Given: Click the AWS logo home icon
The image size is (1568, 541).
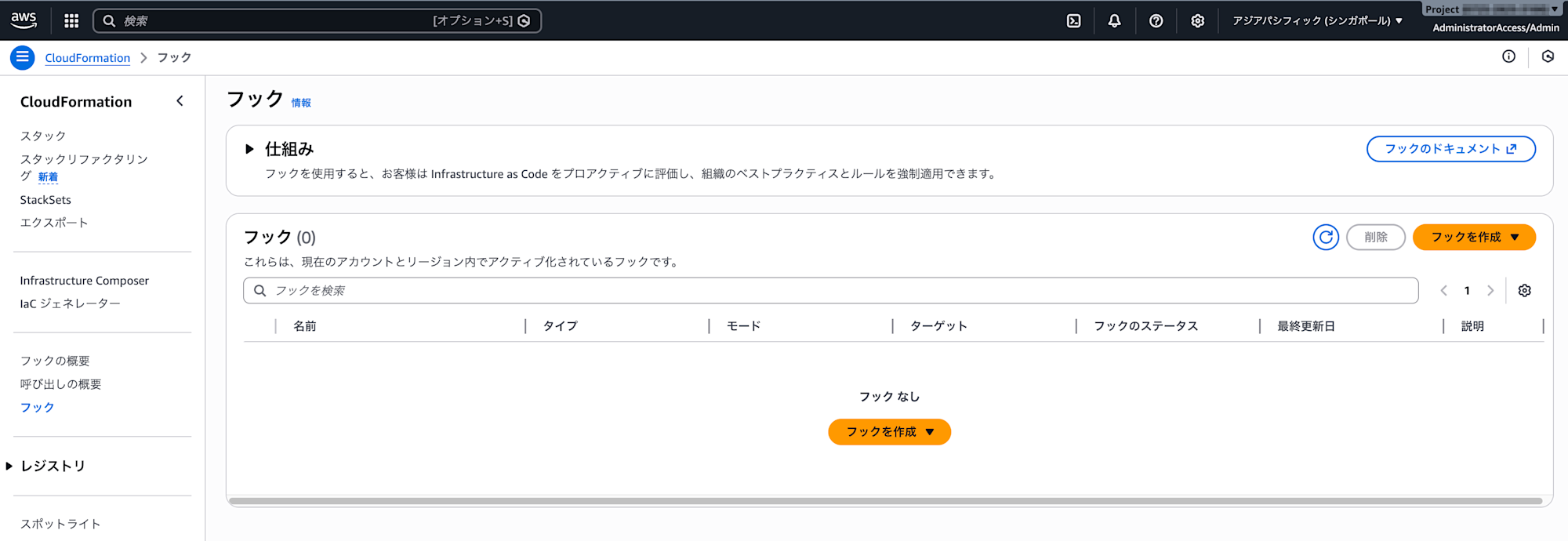Looking at the screenshot, I should pos(24,20).
